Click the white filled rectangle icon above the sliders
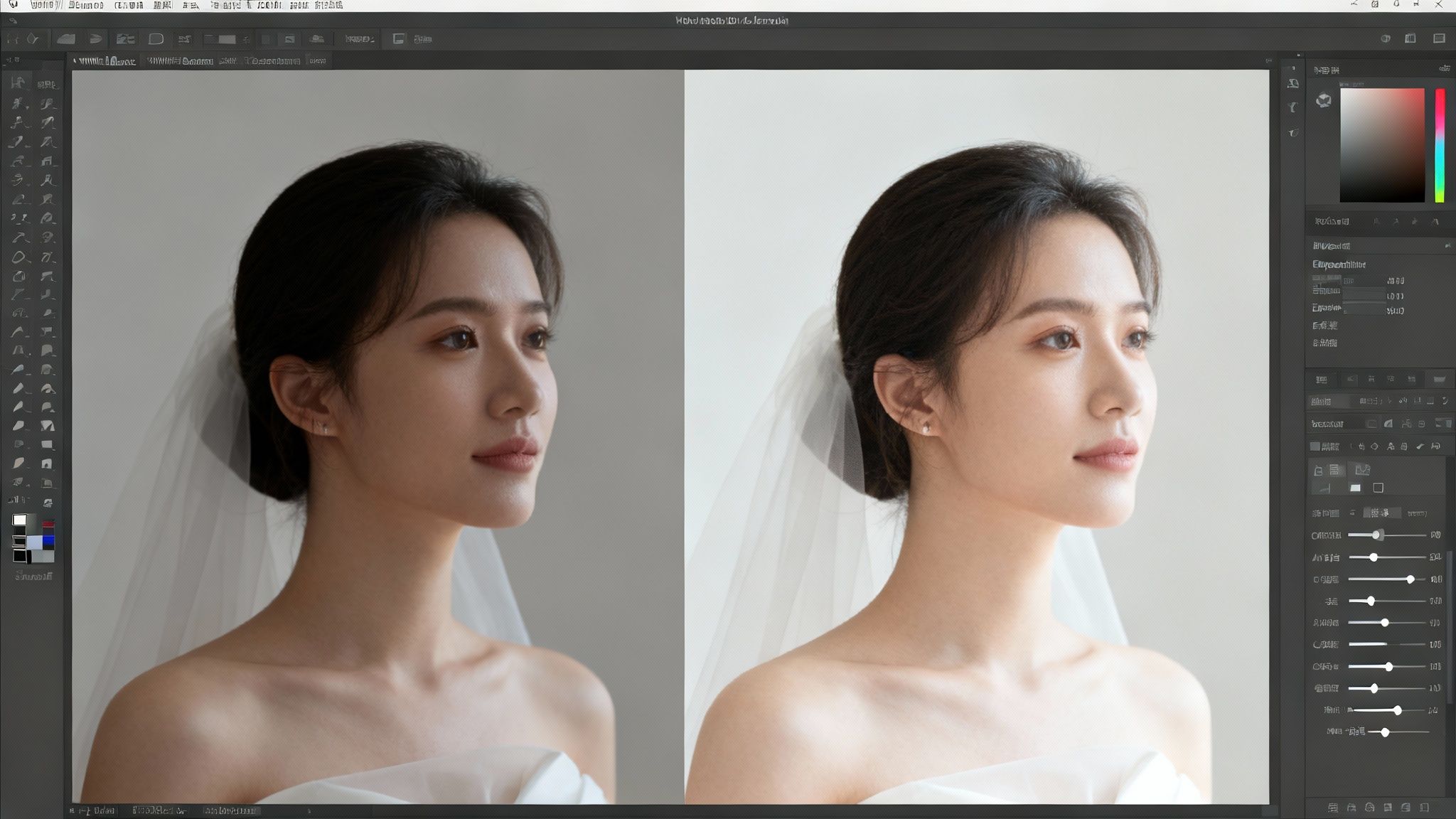Viewport: 1456px width, 819px height. 1355,488
